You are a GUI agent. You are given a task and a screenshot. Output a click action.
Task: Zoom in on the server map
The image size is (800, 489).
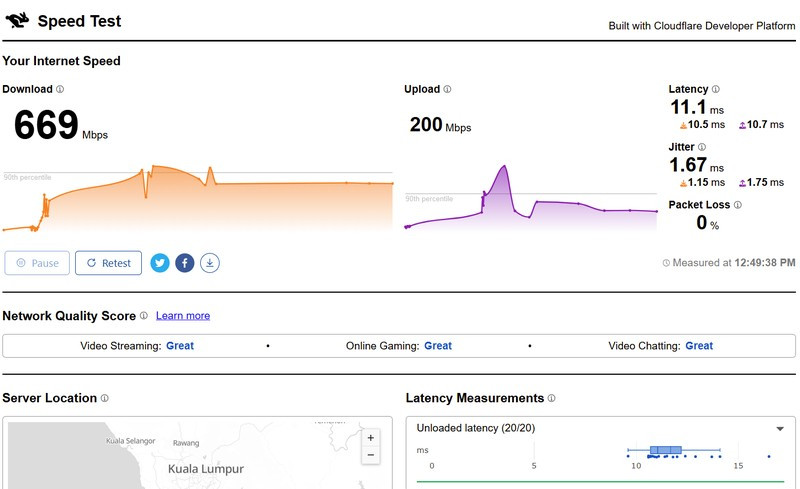pos(371,438)
